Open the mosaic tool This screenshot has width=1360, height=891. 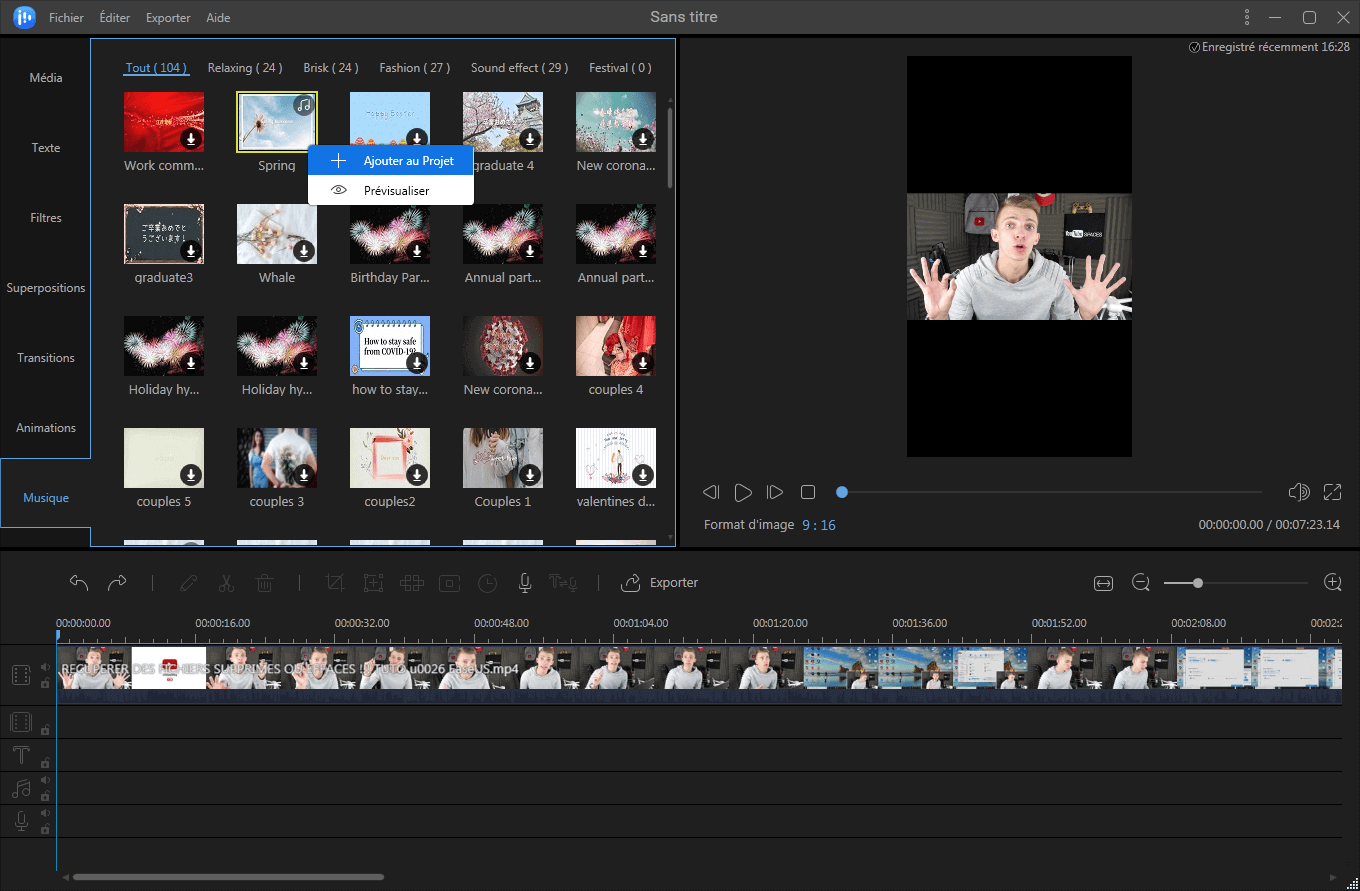[411, 582]
